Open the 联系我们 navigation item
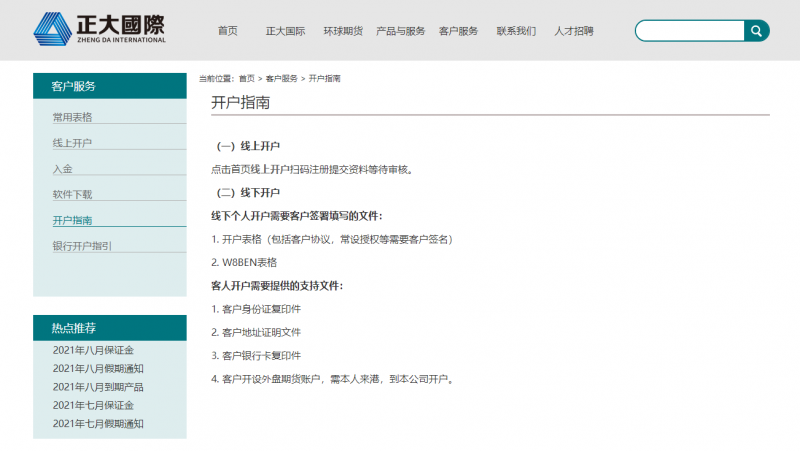This screenshot has height=451, width=800. click(516, 31)
